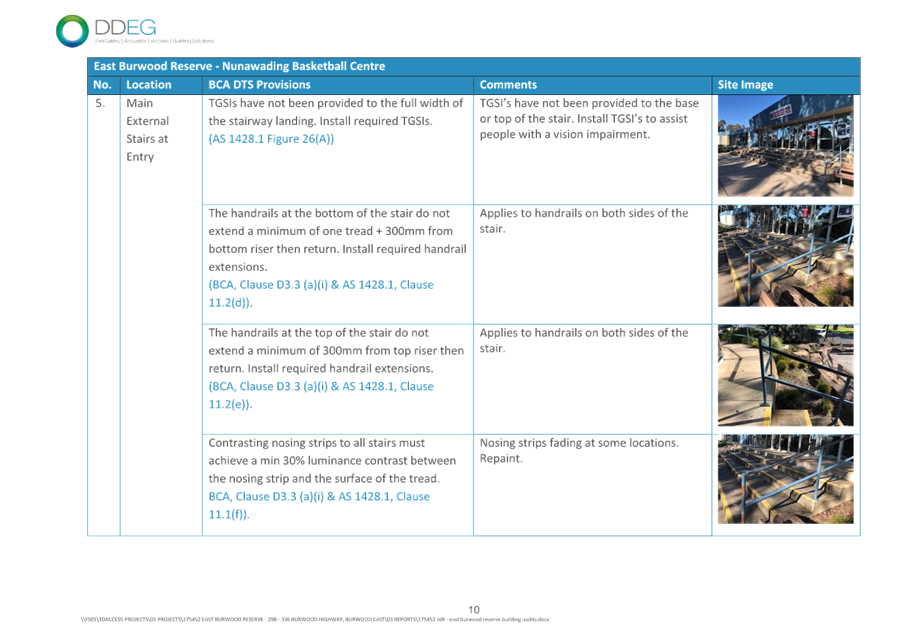The height and width of the screenshot is (637, 923).
Task: Open the second row stair handrail photo
Action: pos(785,256)
